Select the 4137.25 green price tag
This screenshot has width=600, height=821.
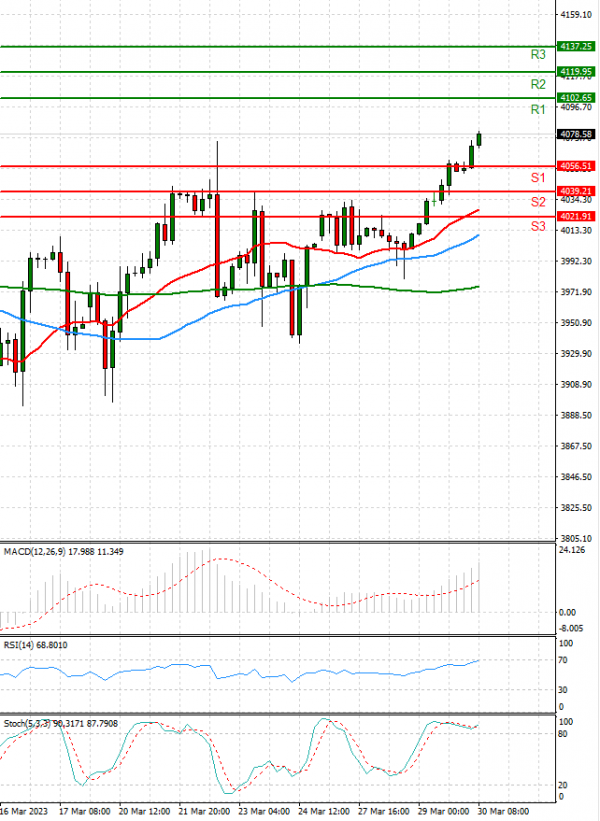(x=575, y=47)
